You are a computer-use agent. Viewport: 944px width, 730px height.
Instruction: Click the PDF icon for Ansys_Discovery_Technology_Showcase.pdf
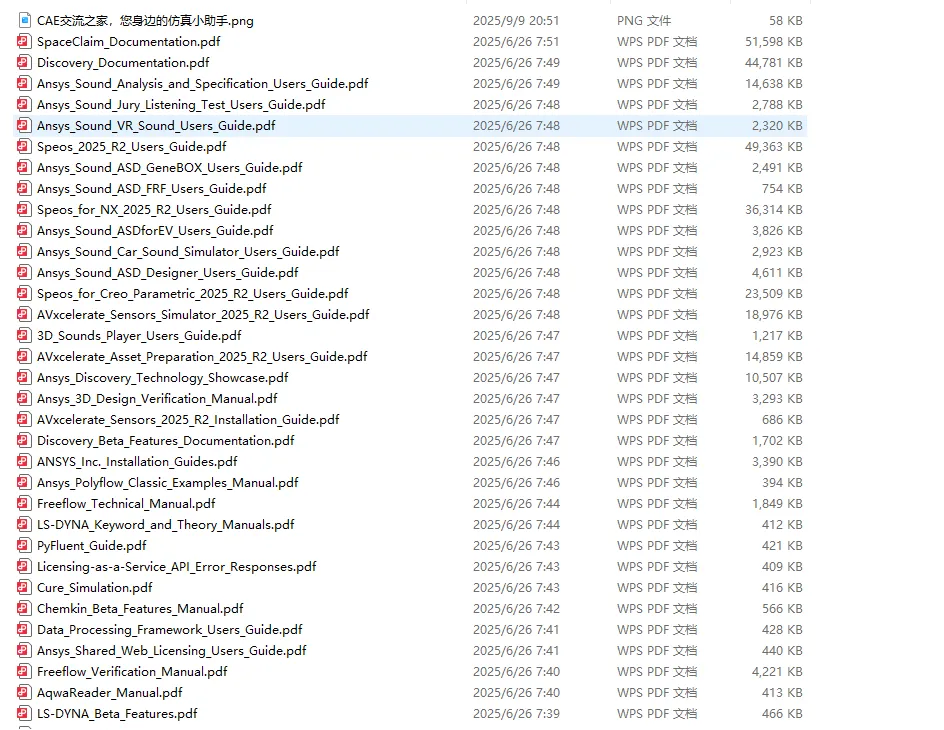(24, 378)
